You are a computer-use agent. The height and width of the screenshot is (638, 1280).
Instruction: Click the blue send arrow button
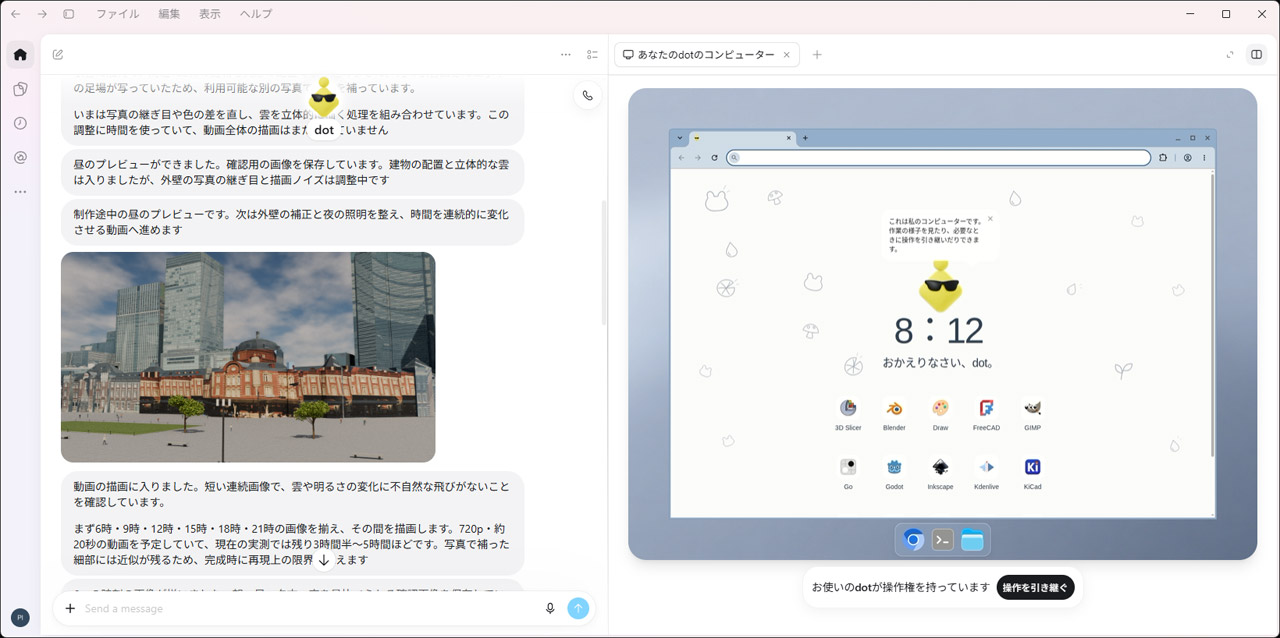coord(578,608)
